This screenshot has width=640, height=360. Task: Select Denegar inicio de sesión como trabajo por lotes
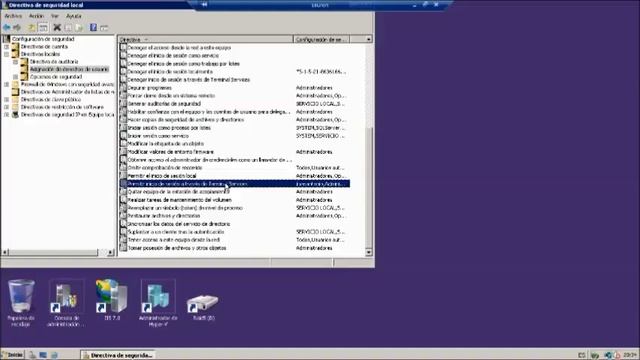tap(235, 64)
